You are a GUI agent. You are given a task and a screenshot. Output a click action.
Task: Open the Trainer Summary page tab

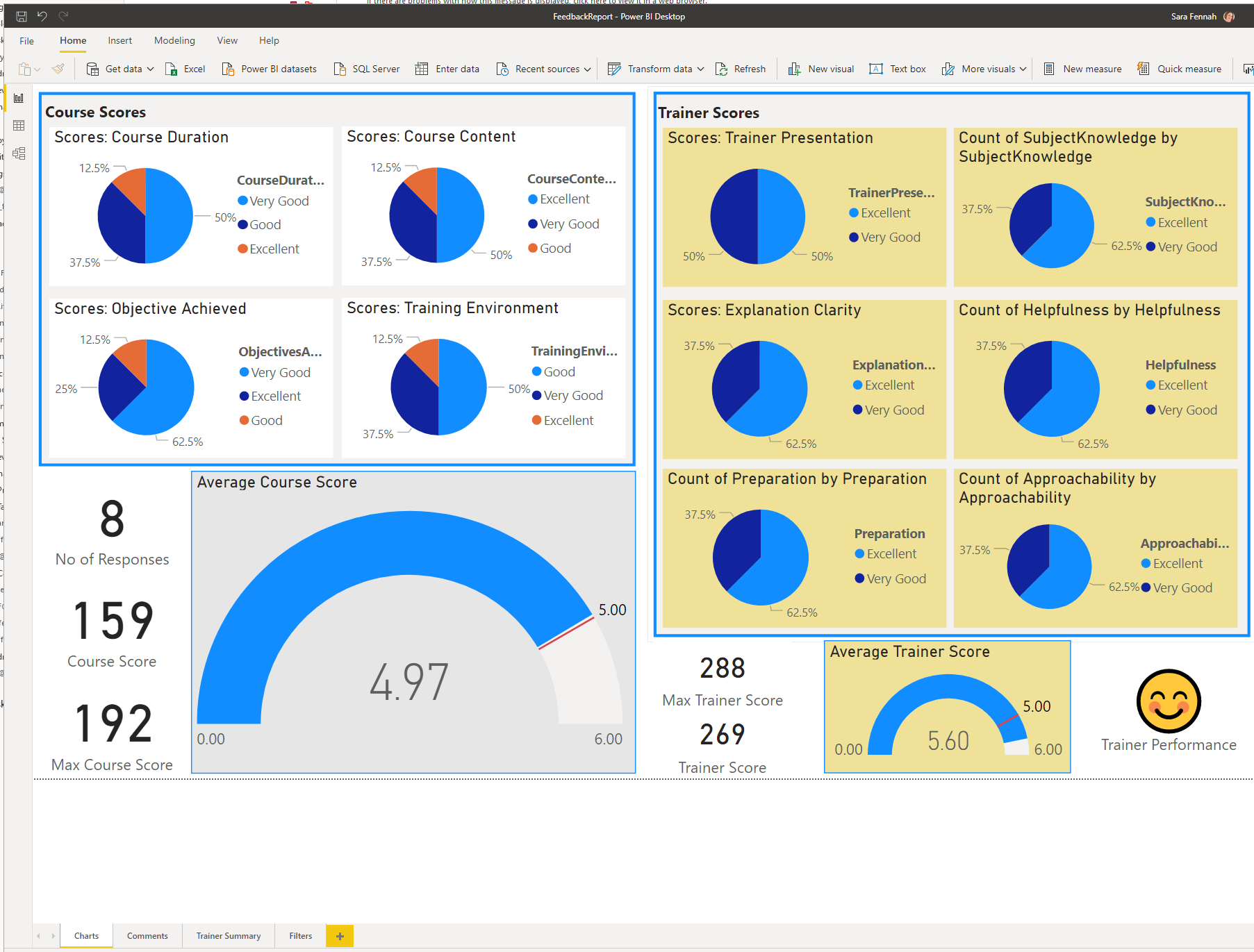click(228, 935)
